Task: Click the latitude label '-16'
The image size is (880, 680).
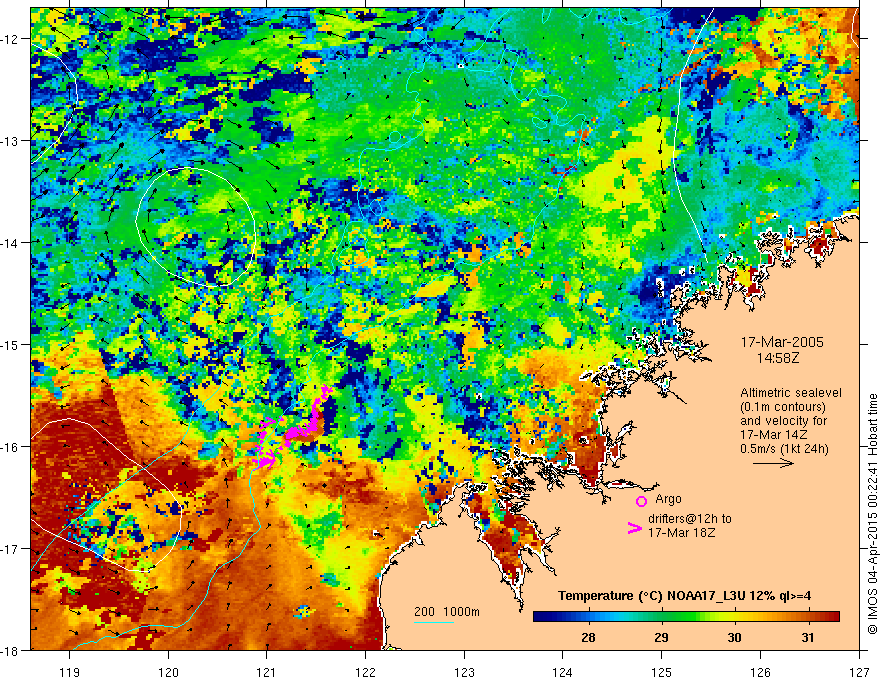Action: (11, 447)
